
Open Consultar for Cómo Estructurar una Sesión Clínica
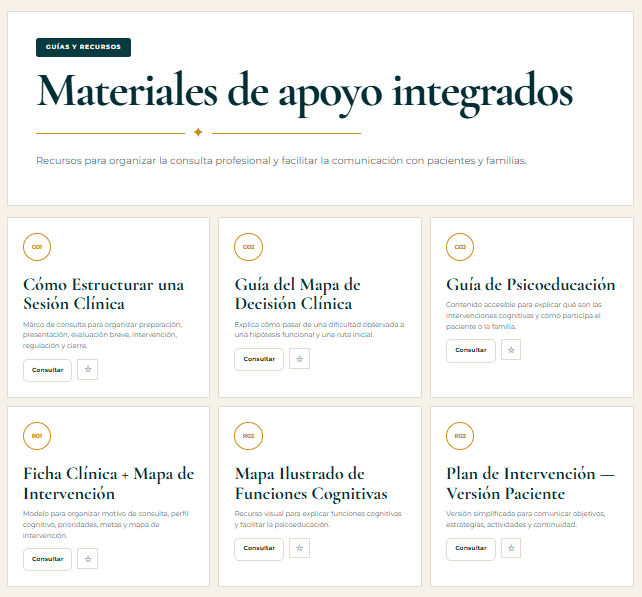47,370
